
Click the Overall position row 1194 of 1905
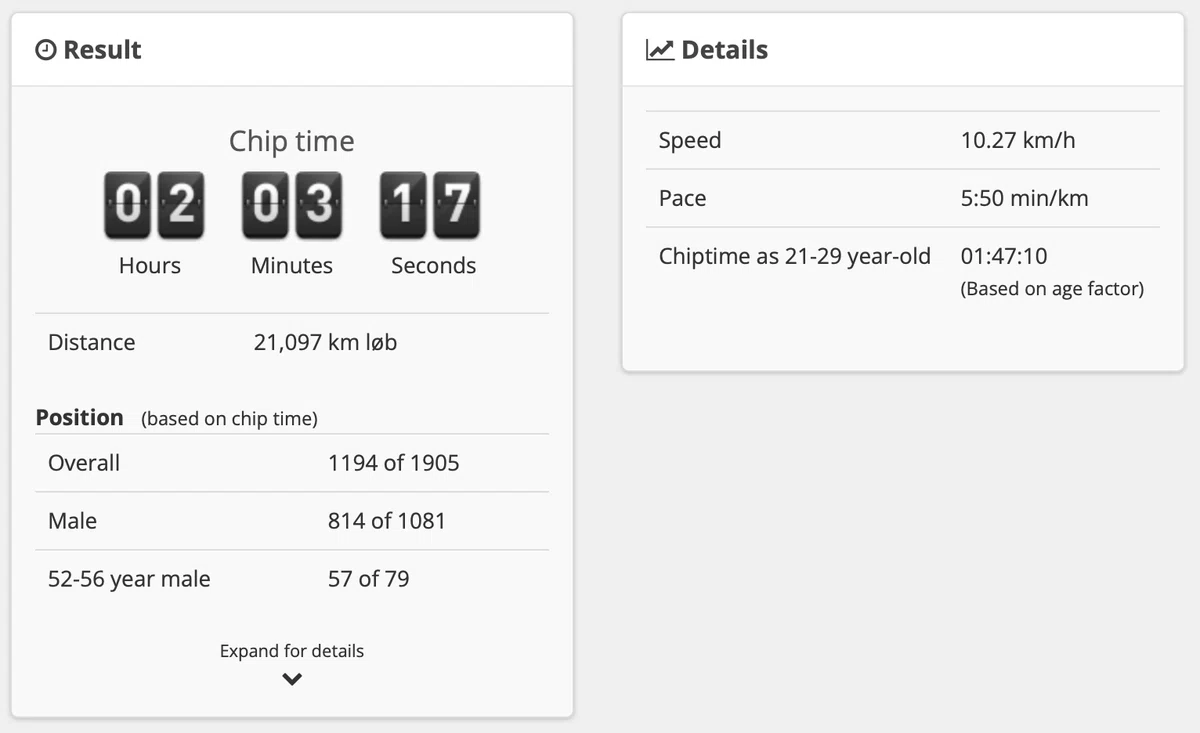tap(292, 463)
